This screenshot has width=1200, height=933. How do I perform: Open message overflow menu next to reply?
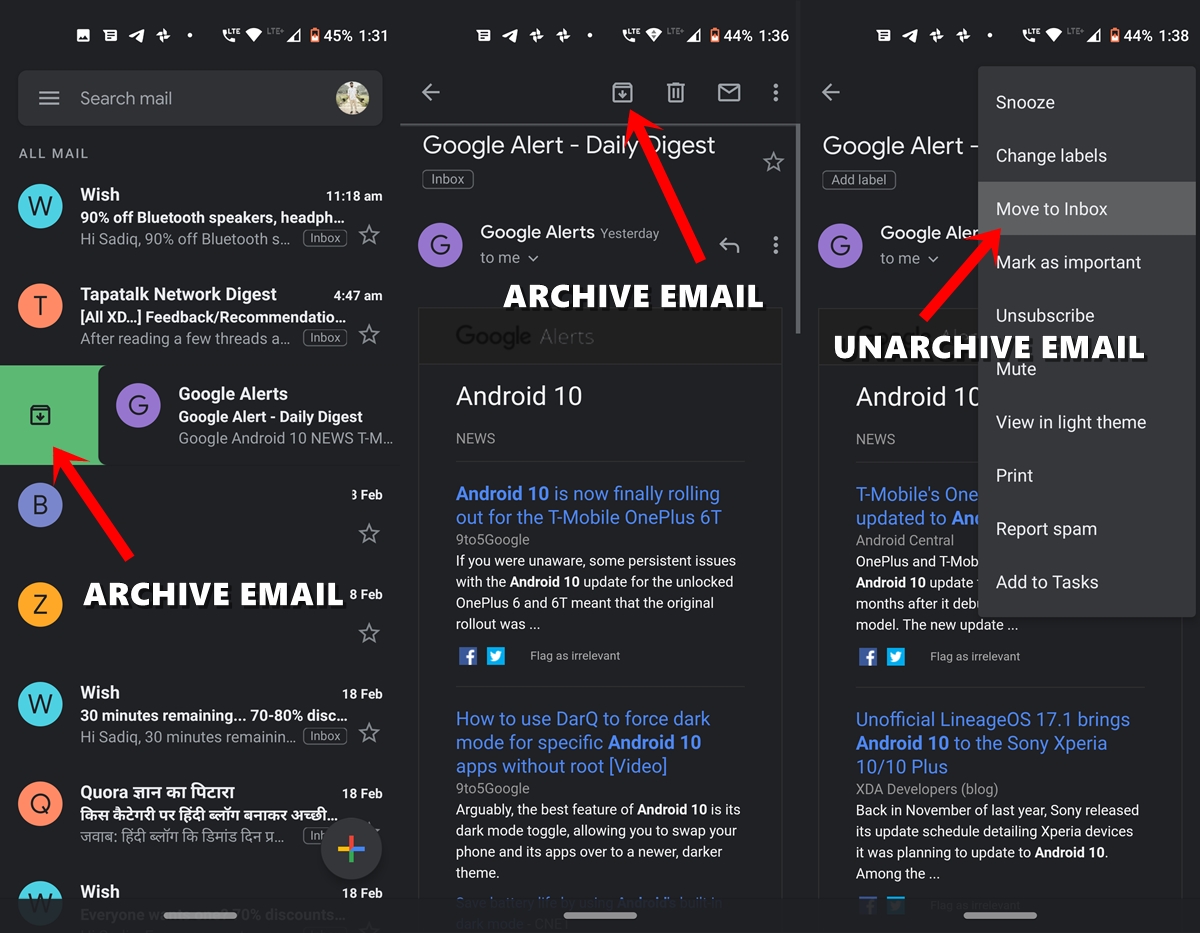pyautogui.click(x=775, y=245)
